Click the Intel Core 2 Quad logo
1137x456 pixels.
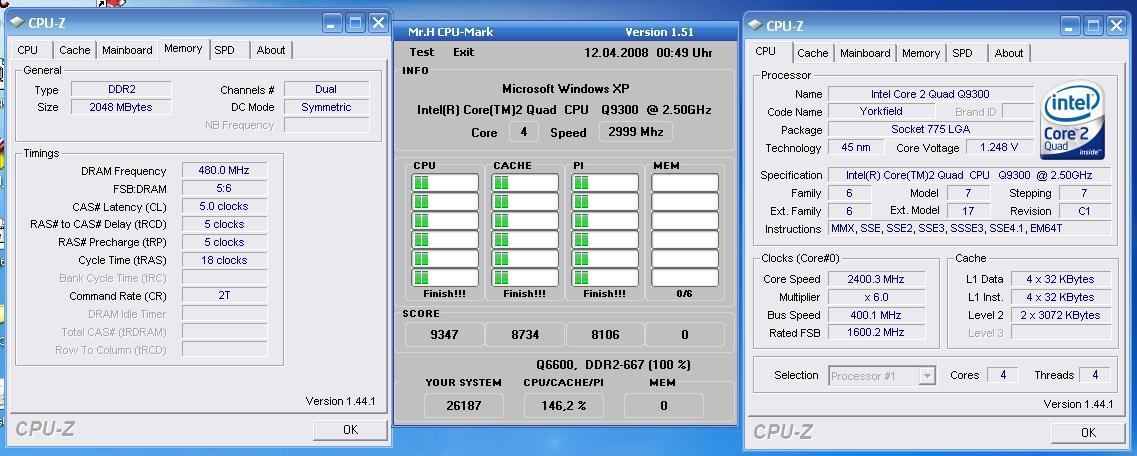pyautogui.click(x=1072, y=120)
